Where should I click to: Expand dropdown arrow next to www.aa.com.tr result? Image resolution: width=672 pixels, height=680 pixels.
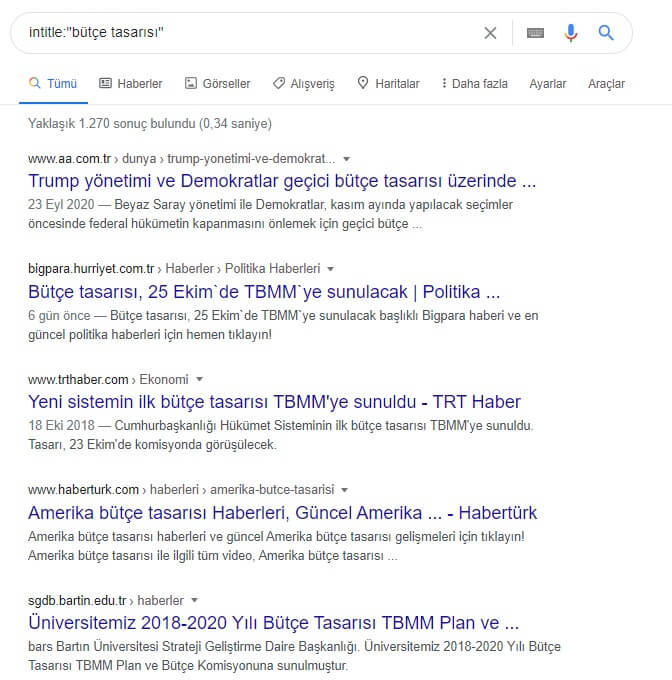point(346,159)
